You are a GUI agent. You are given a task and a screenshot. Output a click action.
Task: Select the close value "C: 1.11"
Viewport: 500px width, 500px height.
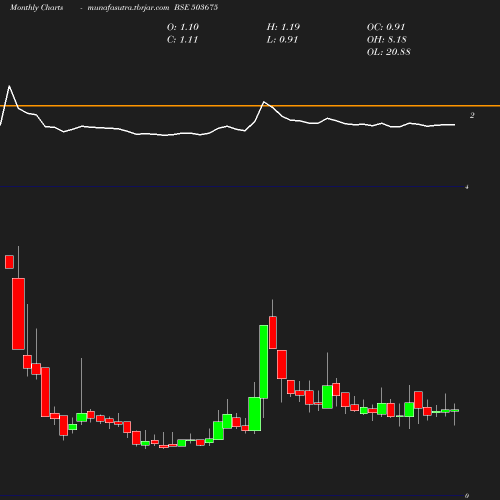(x=182, y=40)
